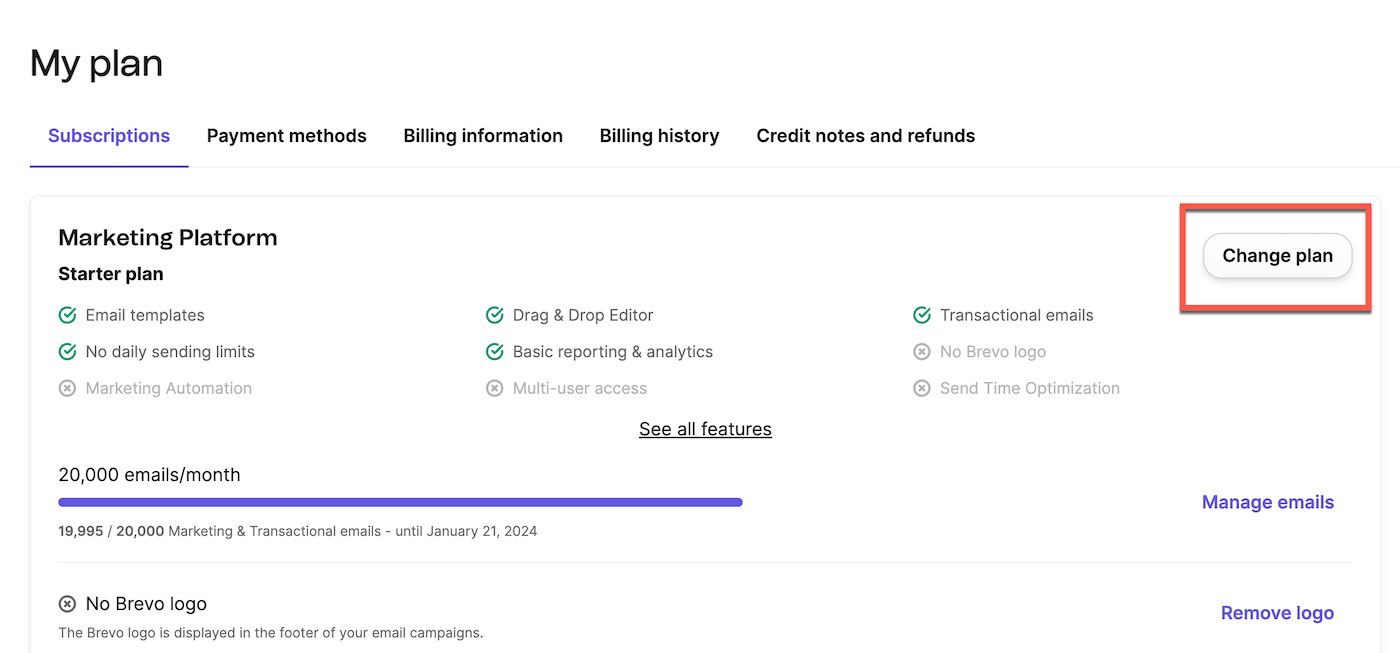Screen dimensions: 1400x653
Task: Click the Multi-user access gray X icon
Action: point(494,388)
